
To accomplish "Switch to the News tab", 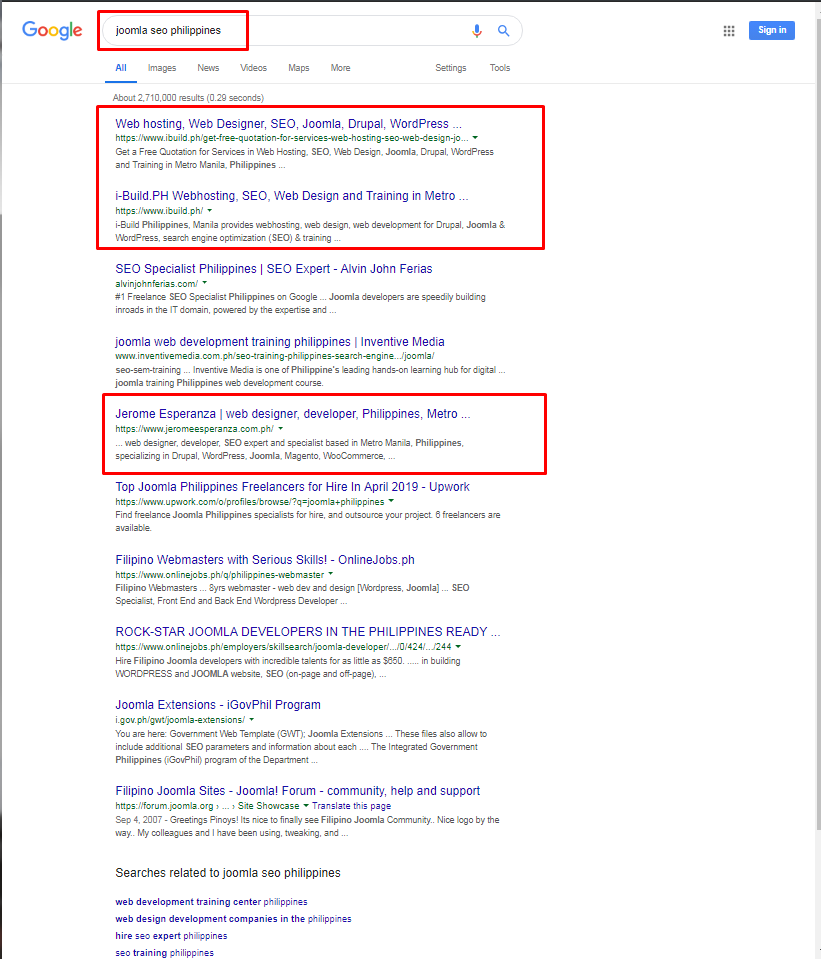I will tap(208, 68).
